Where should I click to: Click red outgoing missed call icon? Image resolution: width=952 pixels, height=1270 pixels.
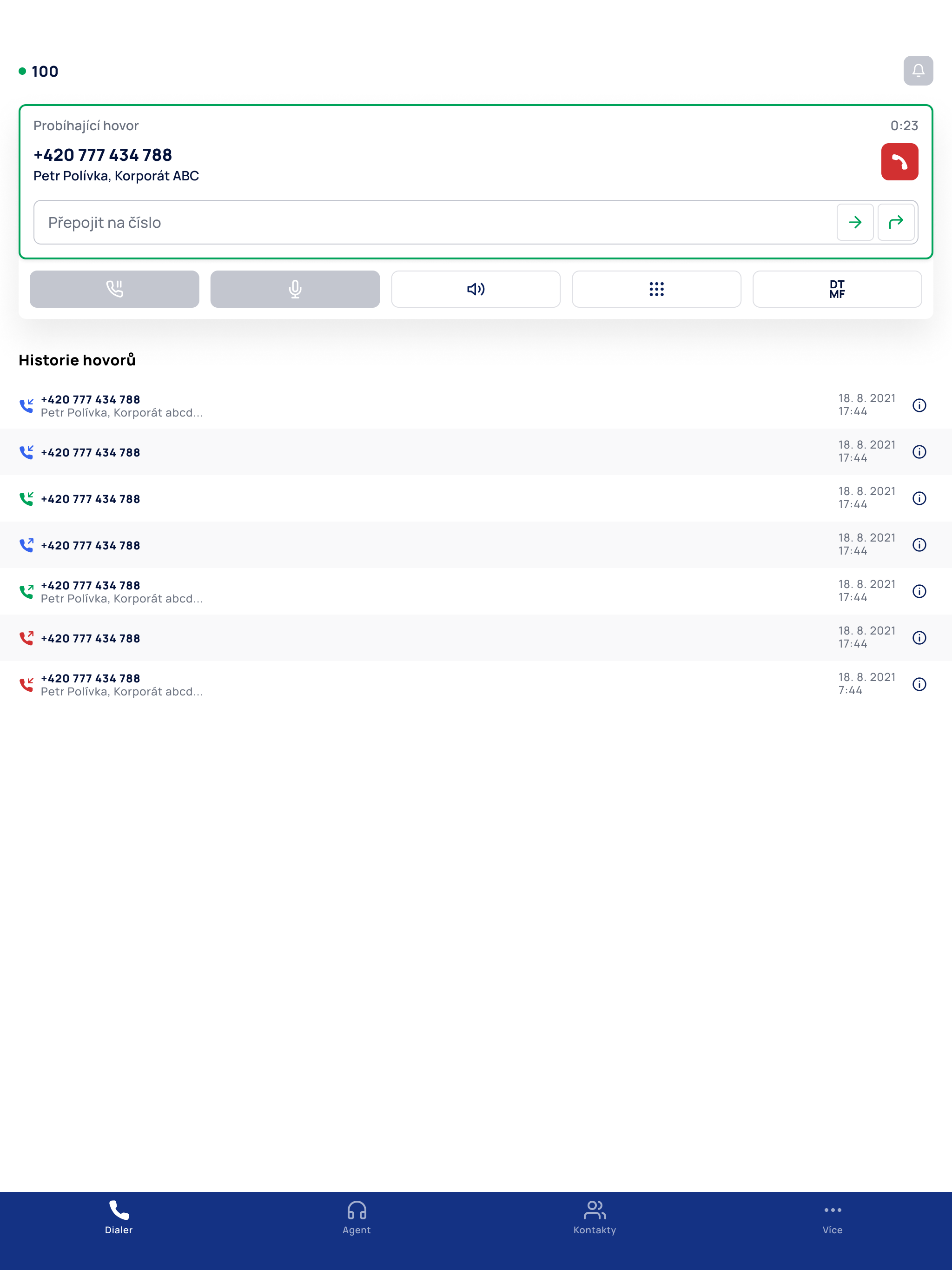[26, 638]
